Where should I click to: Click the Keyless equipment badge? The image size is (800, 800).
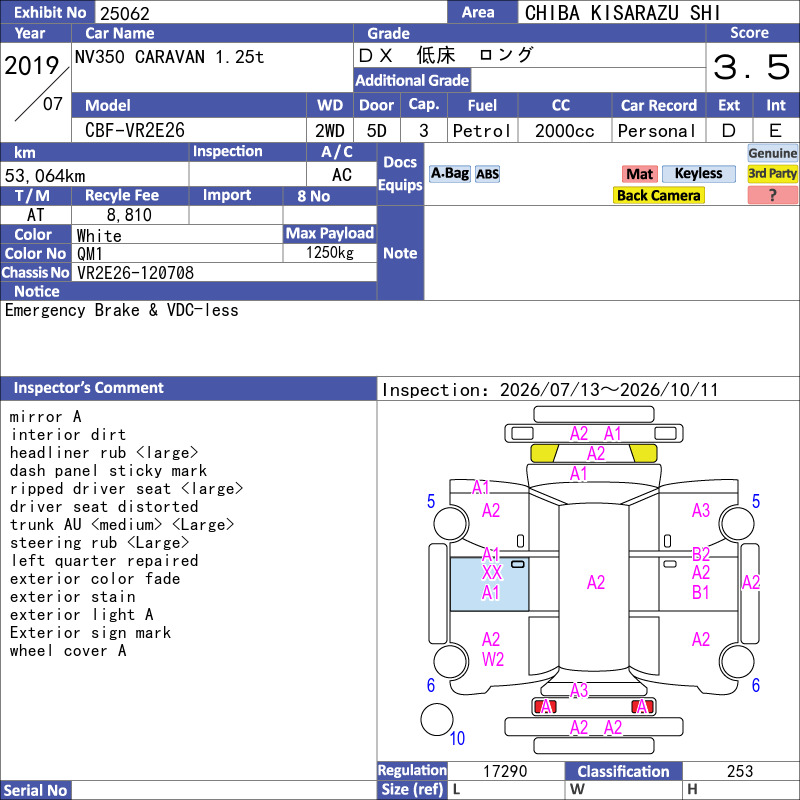[x=698, y=174]
